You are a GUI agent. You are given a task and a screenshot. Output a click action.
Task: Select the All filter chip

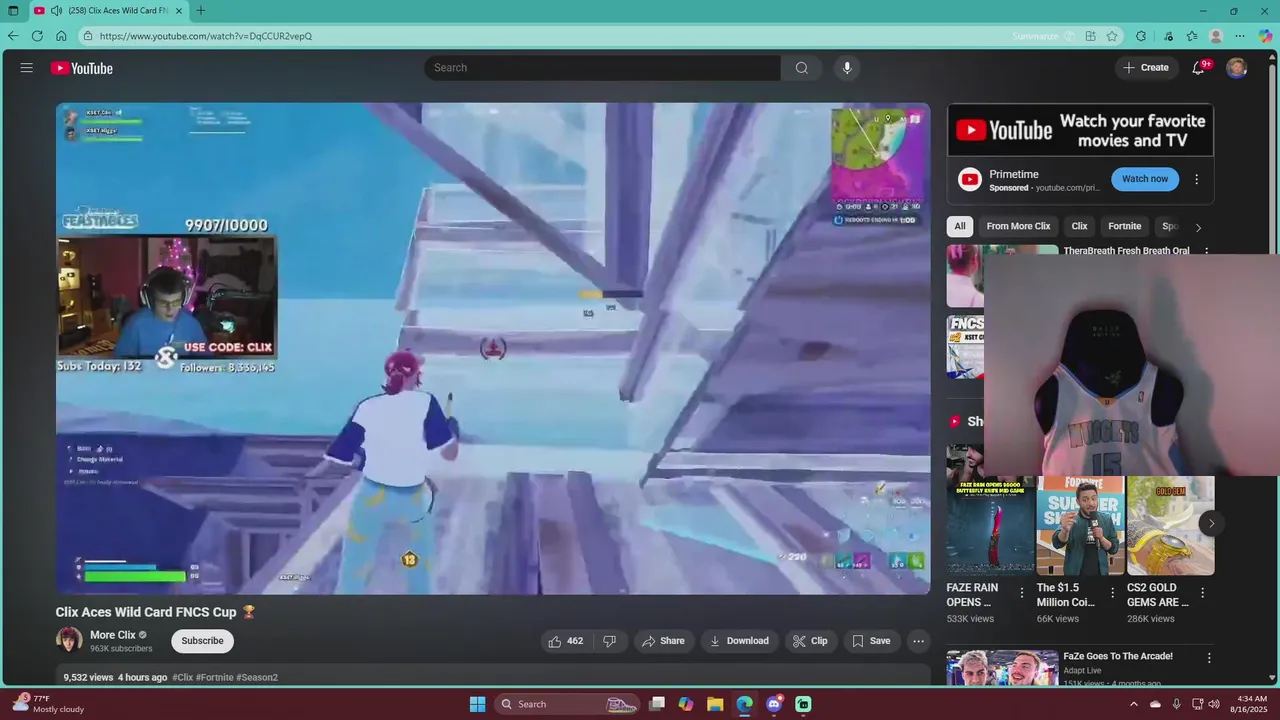(960, 226)
